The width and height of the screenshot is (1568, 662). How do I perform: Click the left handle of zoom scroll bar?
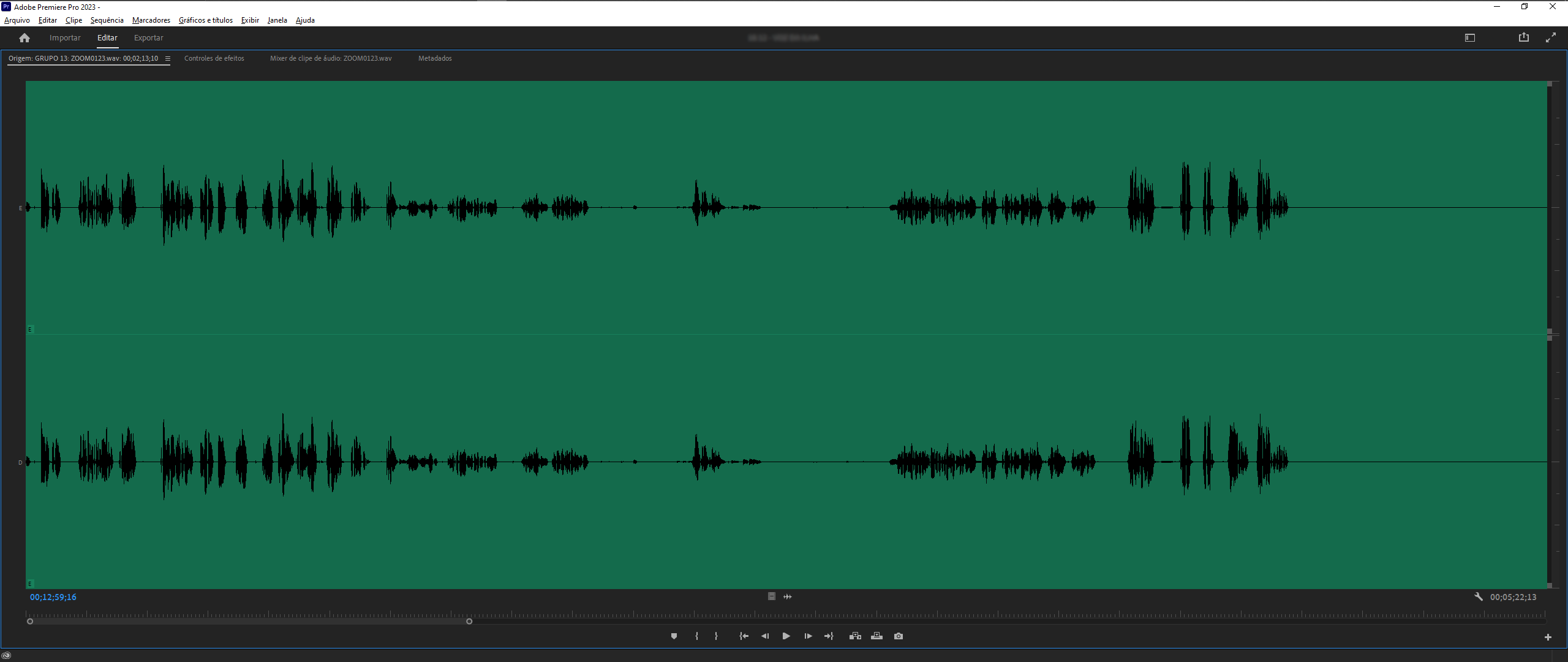30,622
